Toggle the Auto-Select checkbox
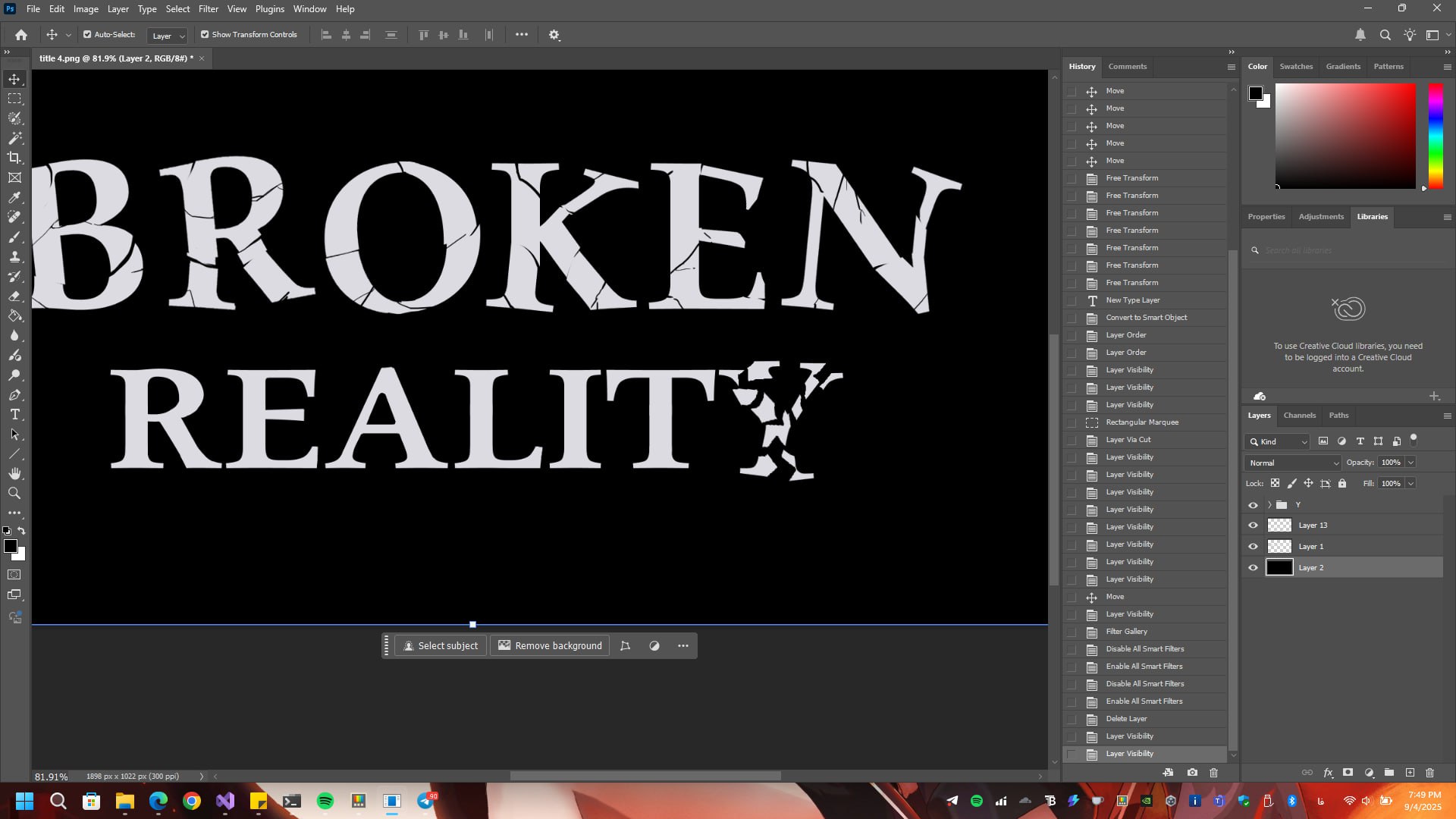The image size is (1456, 819). click(87, 35)
